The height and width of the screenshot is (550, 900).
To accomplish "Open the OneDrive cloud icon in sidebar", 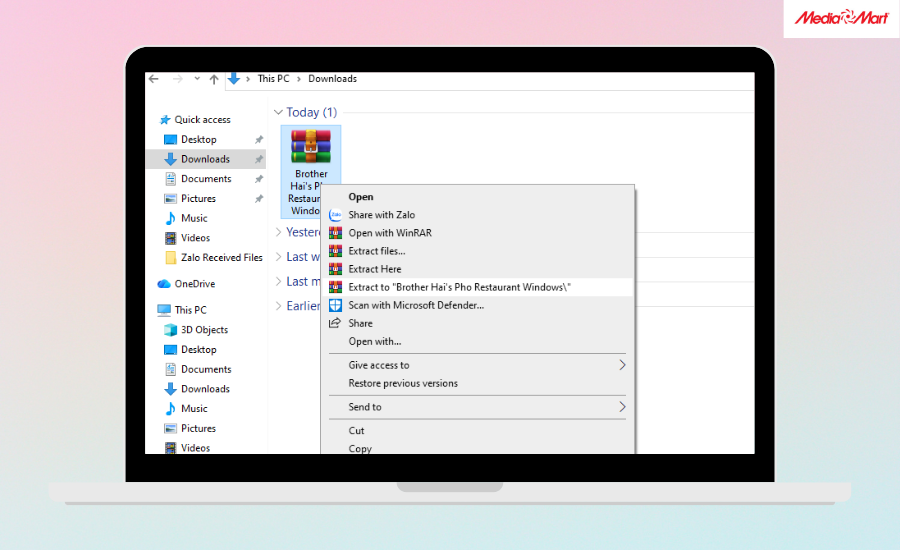I will click(164, 284).
